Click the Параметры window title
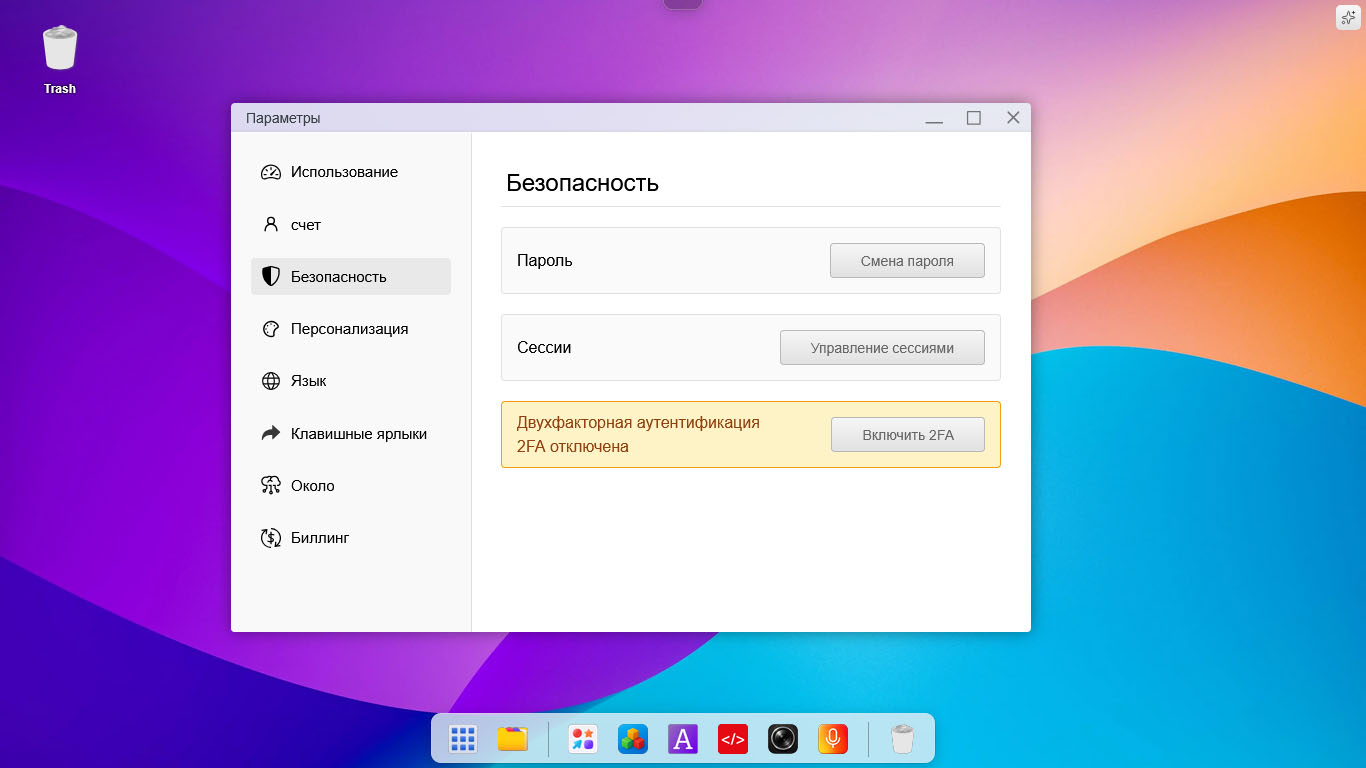 point(283,118)
